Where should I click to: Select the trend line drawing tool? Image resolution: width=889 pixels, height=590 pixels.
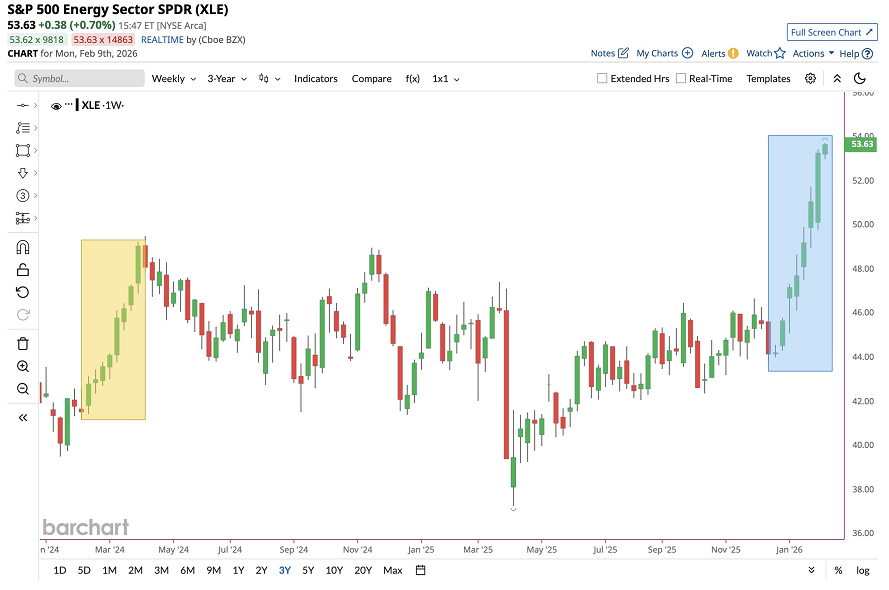[23, 105]
